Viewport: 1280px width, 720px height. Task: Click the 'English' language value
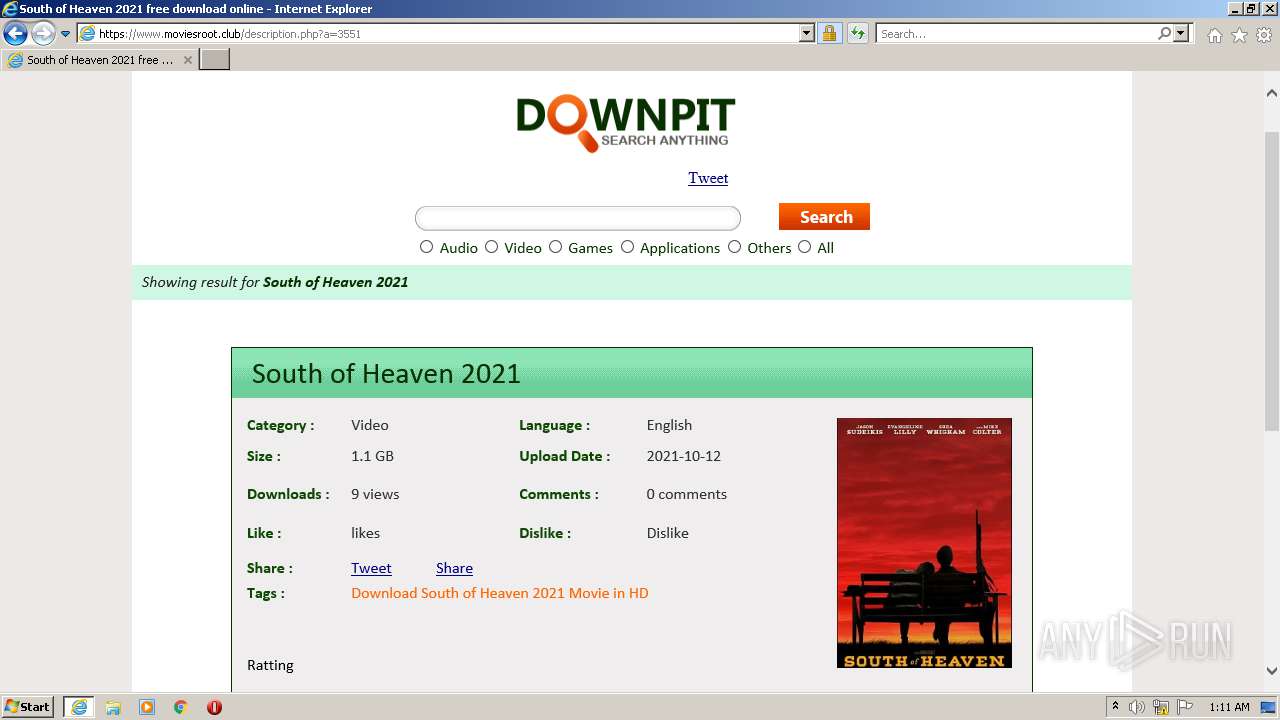coord(669,425)
